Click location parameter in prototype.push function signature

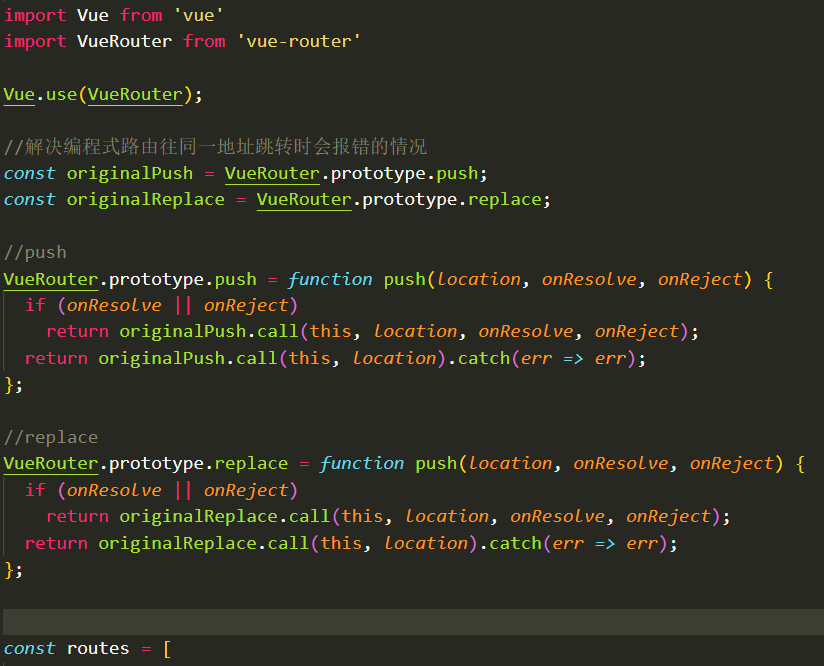point(479,279)
